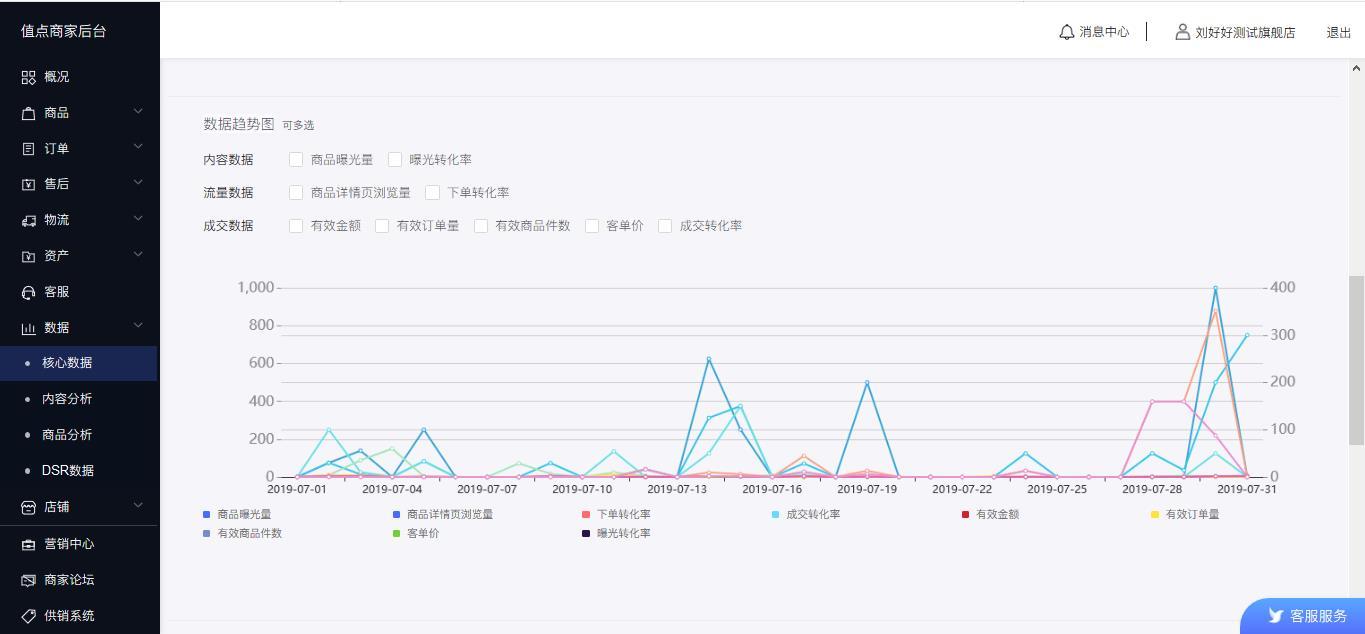Viewport: 1365px width, 634px height.
Task: Open 消息中心 text link
Action: 1104,32
